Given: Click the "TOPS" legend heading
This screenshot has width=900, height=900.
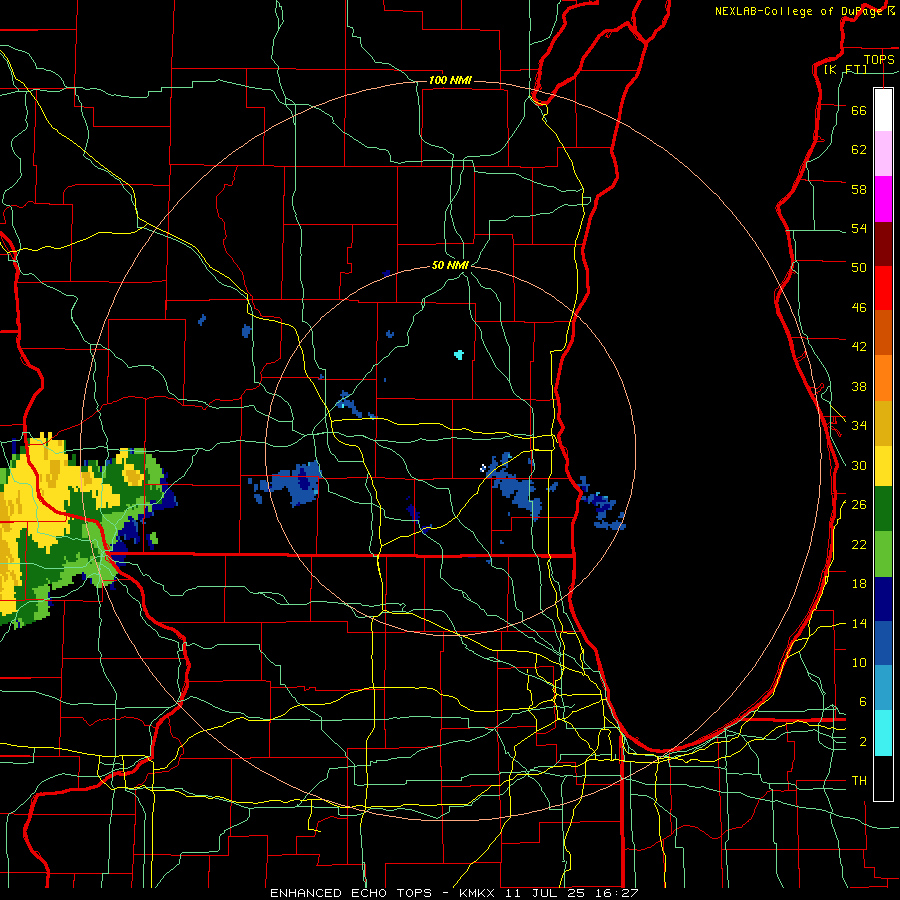Looking at the screenshot, I should 879,59.
